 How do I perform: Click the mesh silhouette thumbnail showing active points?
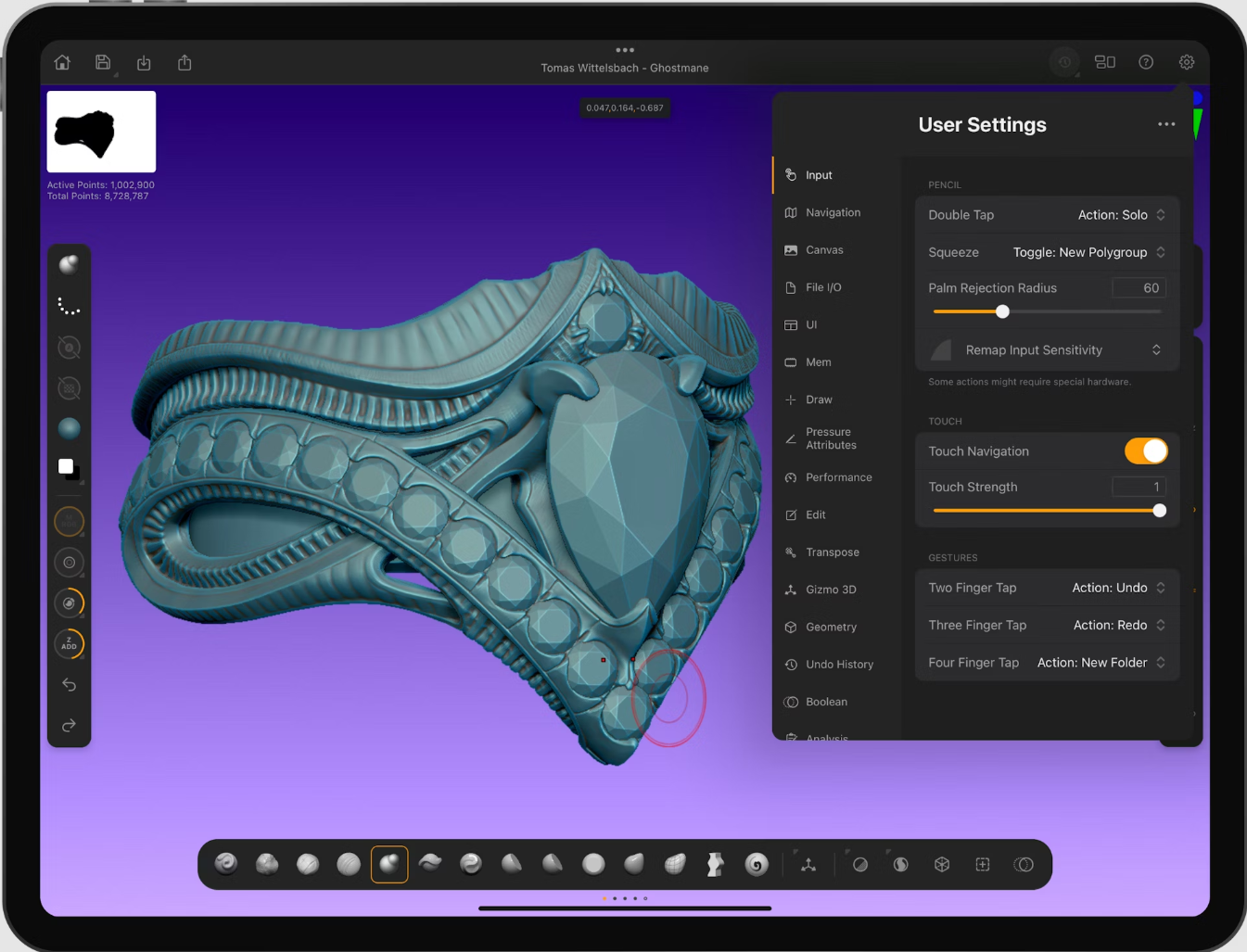[x=100, y=132]
